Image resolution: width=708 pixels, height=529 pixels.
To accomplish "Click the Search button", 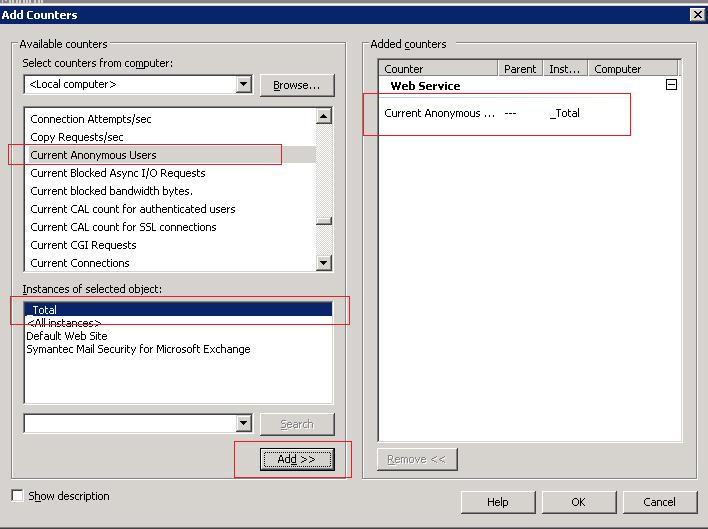I will click(297, 424).
